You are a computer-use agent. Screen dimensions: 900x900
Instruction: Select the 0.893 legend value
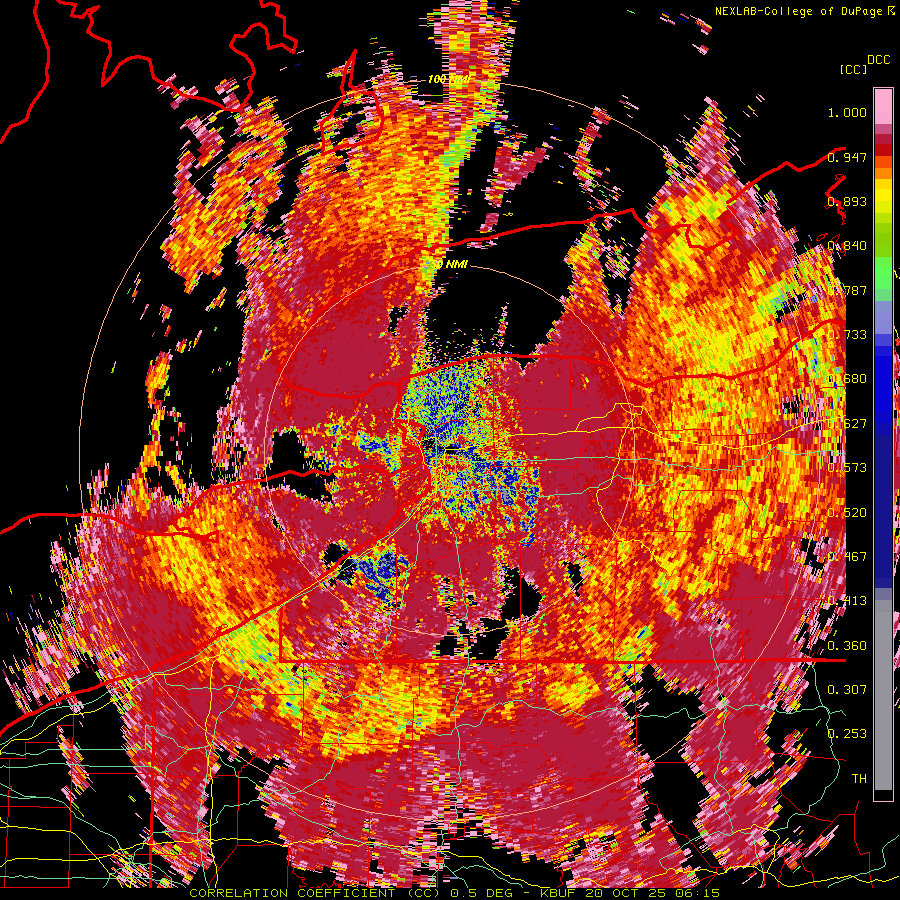coord(847,201)
